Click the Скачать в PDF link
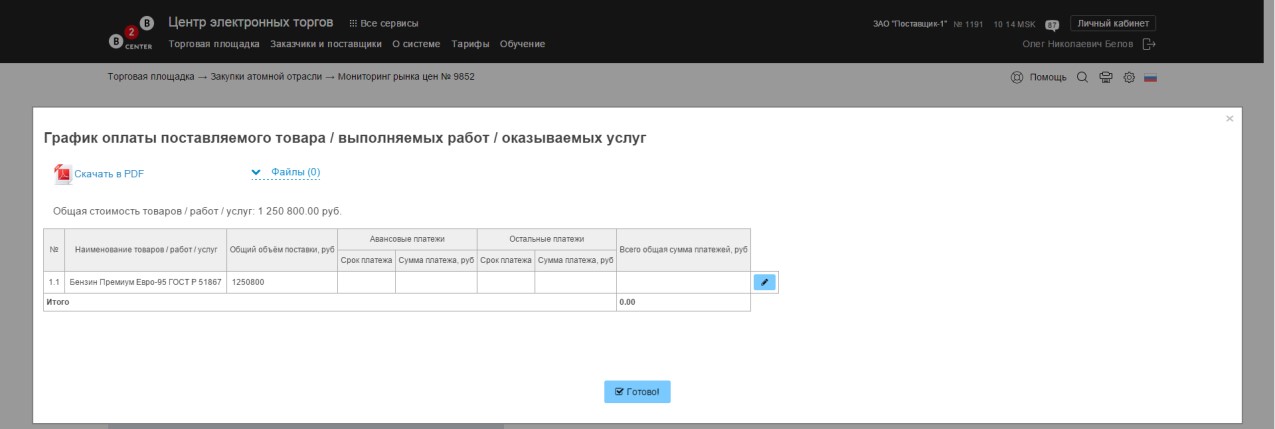1275x429 pixels. pos(109,174)
